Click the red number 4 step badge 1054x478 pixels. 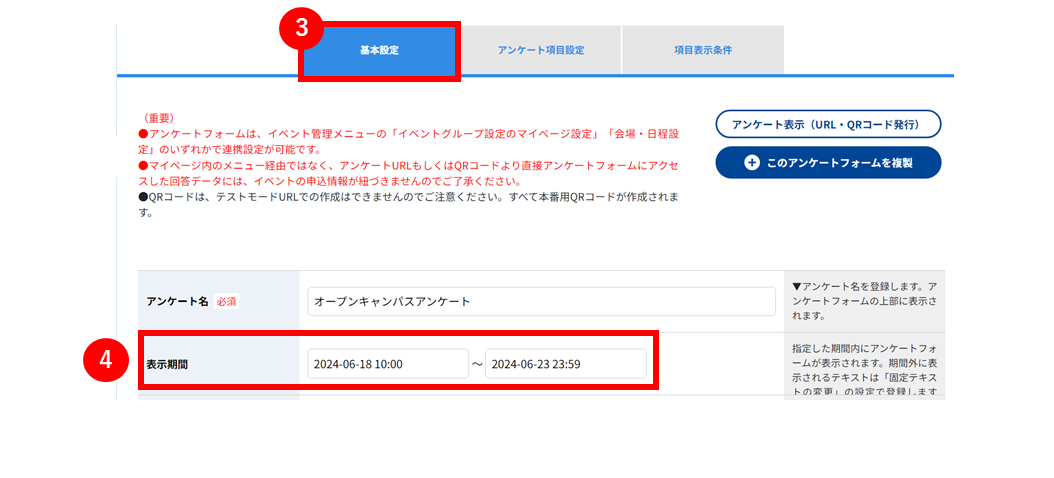(106, 360)
